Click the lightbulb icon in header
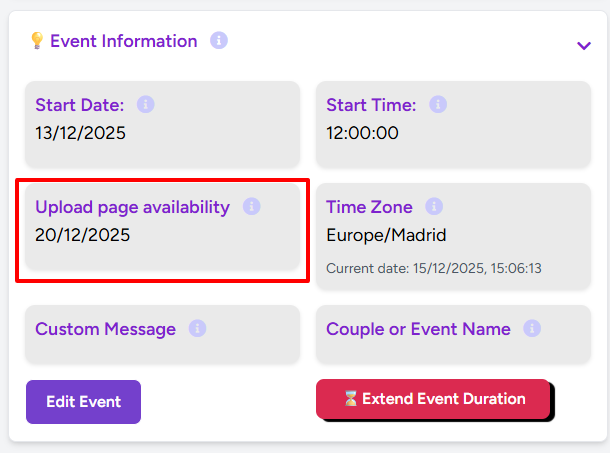Screen dimensions: 610x453 (37, 41)
